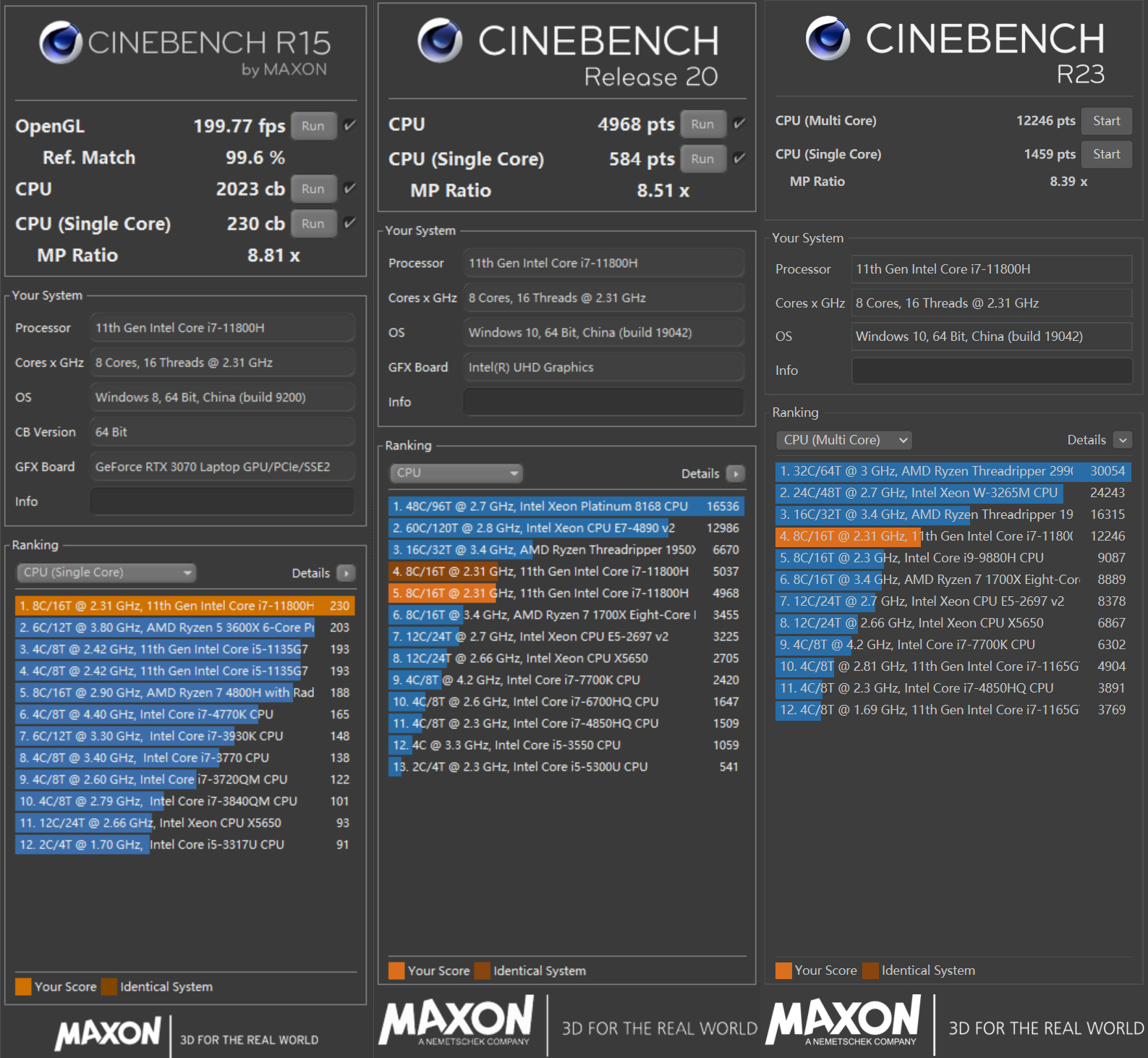Viewport: 1148px width, 1058px height.
Task: Run CPU (Single Core) test in Release 20
Action: 702,158
